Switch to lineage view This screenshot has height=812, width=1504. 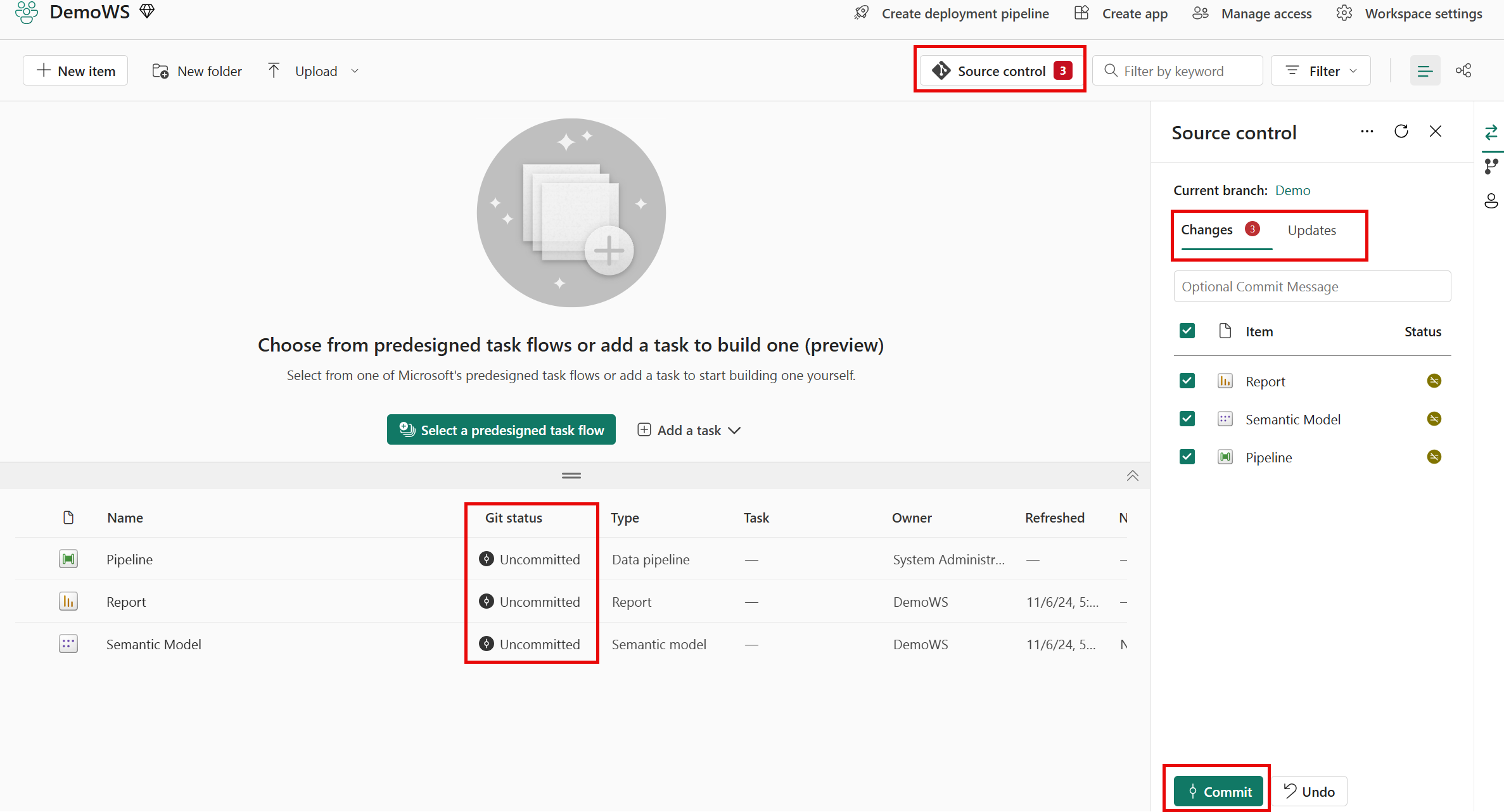click(x=1463, y=70)
